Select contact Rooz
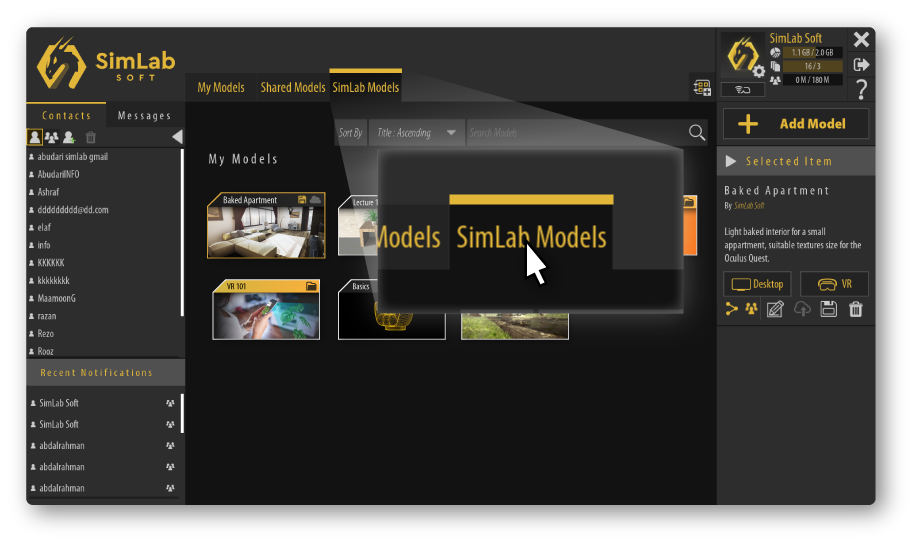 pyautogui.click(x=46, y=351)
